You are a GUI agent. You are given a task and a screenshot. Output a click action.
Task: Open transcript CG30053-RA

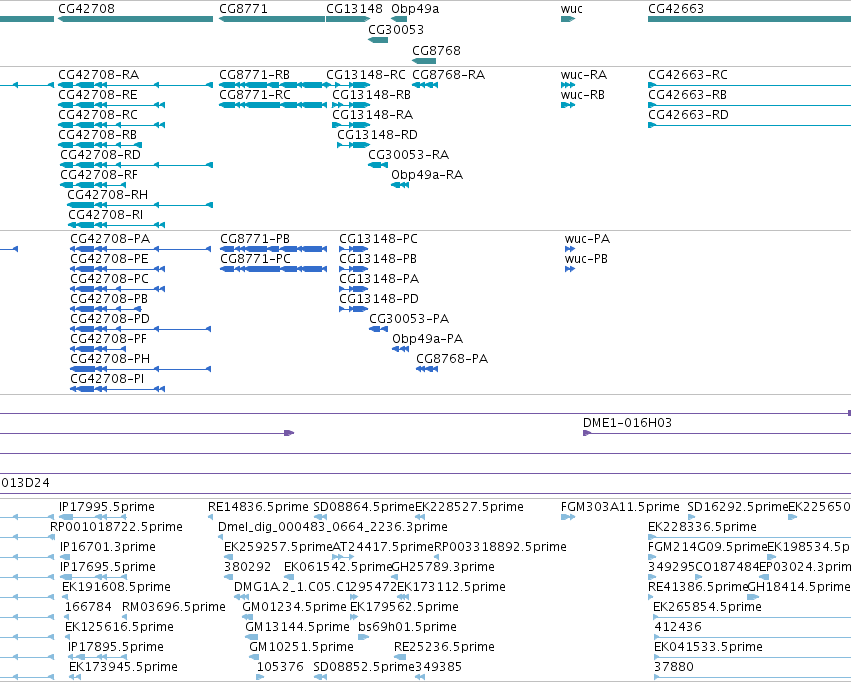coord(409,155)
